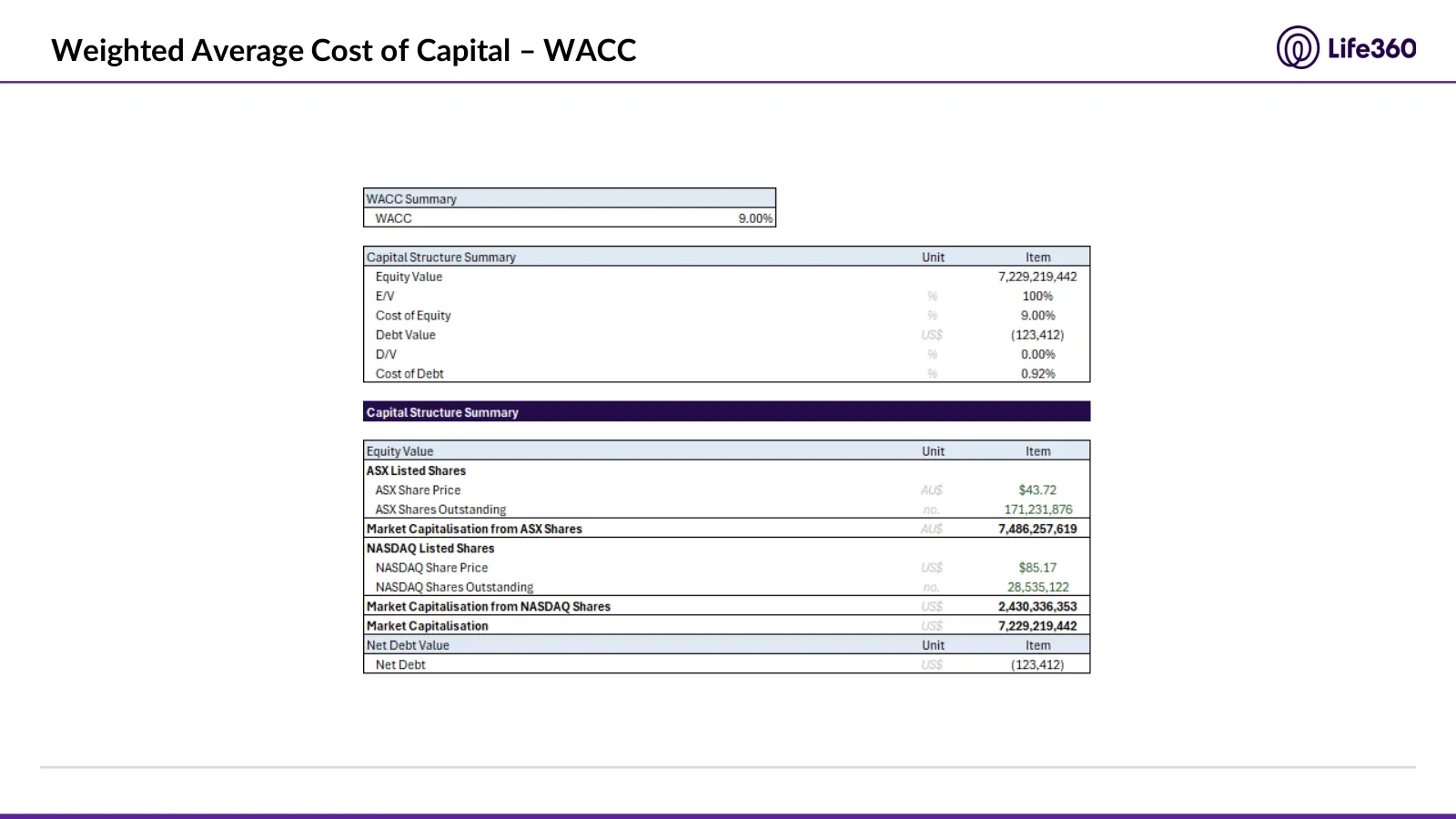Click the "NASDAQ Listed Shares" heading
The image size is (1456, 819).
430,548
